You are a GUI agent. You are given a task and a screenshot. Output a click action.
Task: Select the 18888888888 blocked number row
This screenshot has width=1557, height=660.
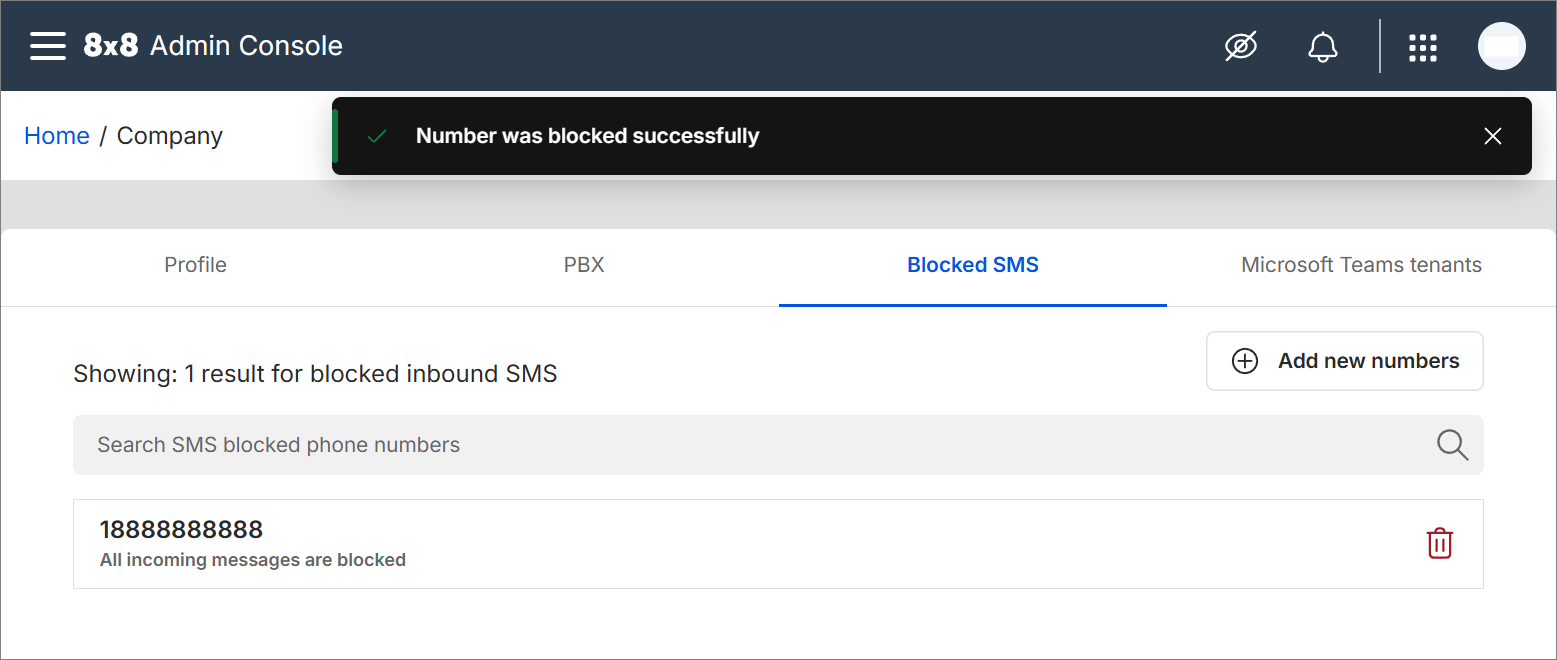700,543
